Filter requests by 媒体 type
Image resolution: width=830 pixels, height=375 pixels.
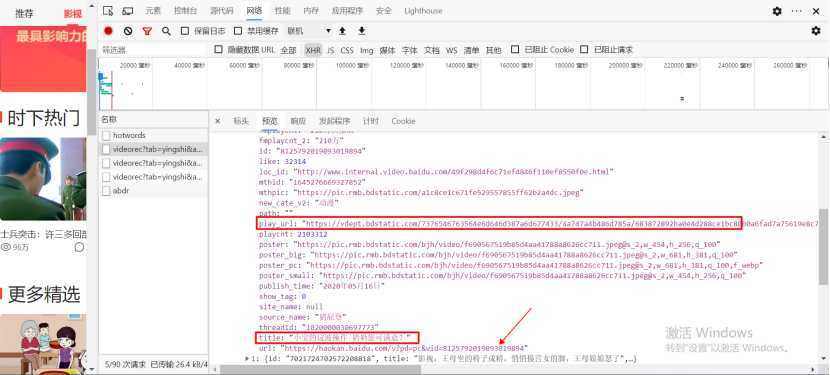coord(387,50)
